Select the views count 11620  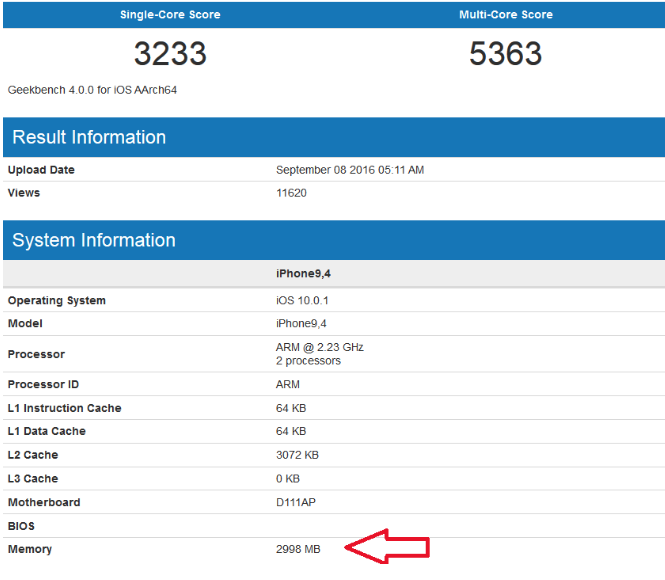click(291, 193)
